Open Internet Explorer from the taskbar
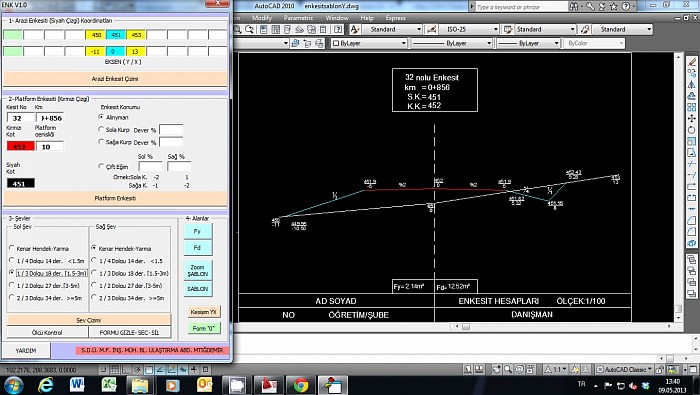Screen dimensions: 700x395 [45, 385]
